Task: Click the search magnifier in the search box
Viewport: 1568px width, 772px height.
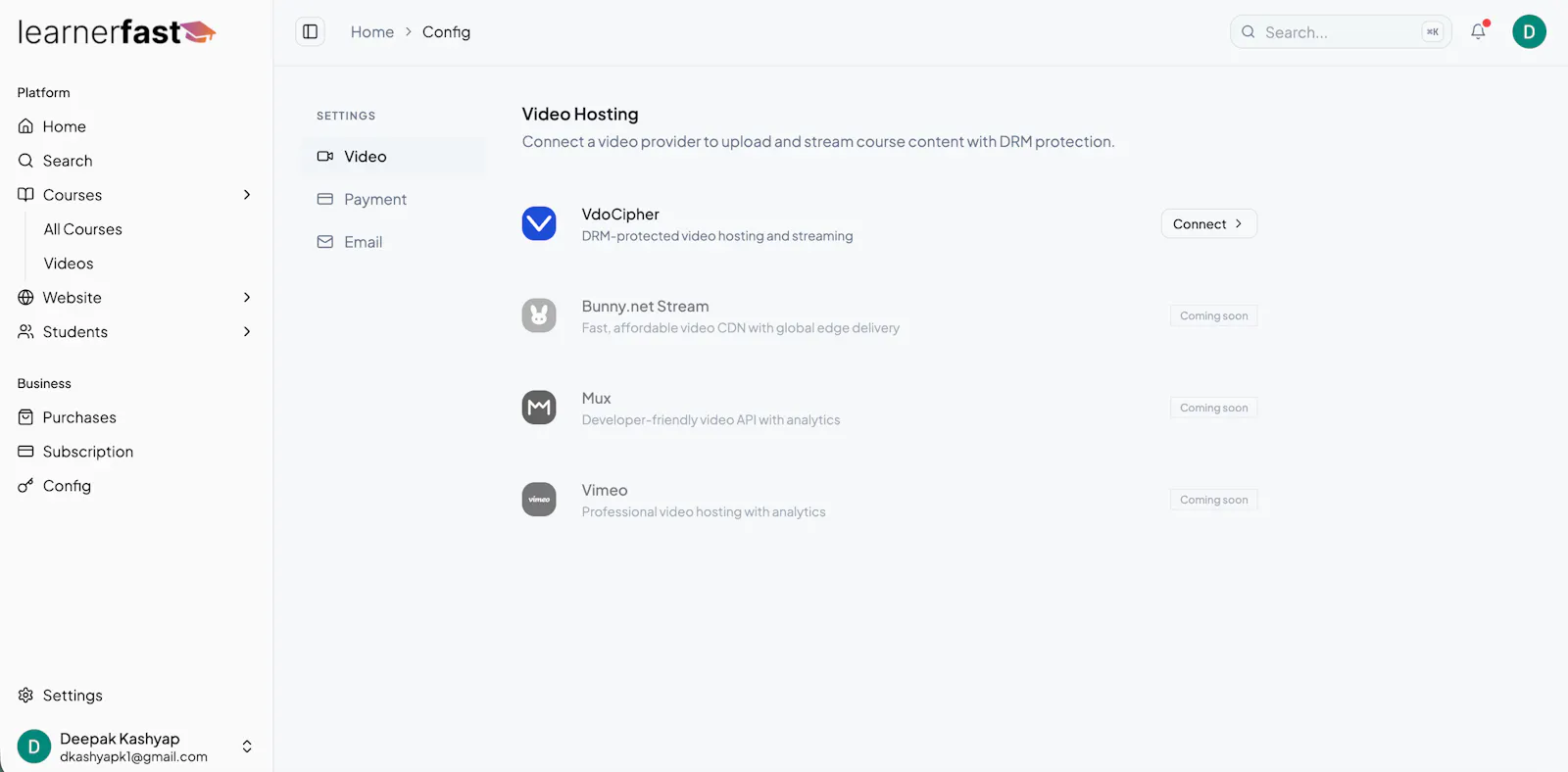Action: point(1248,32)
